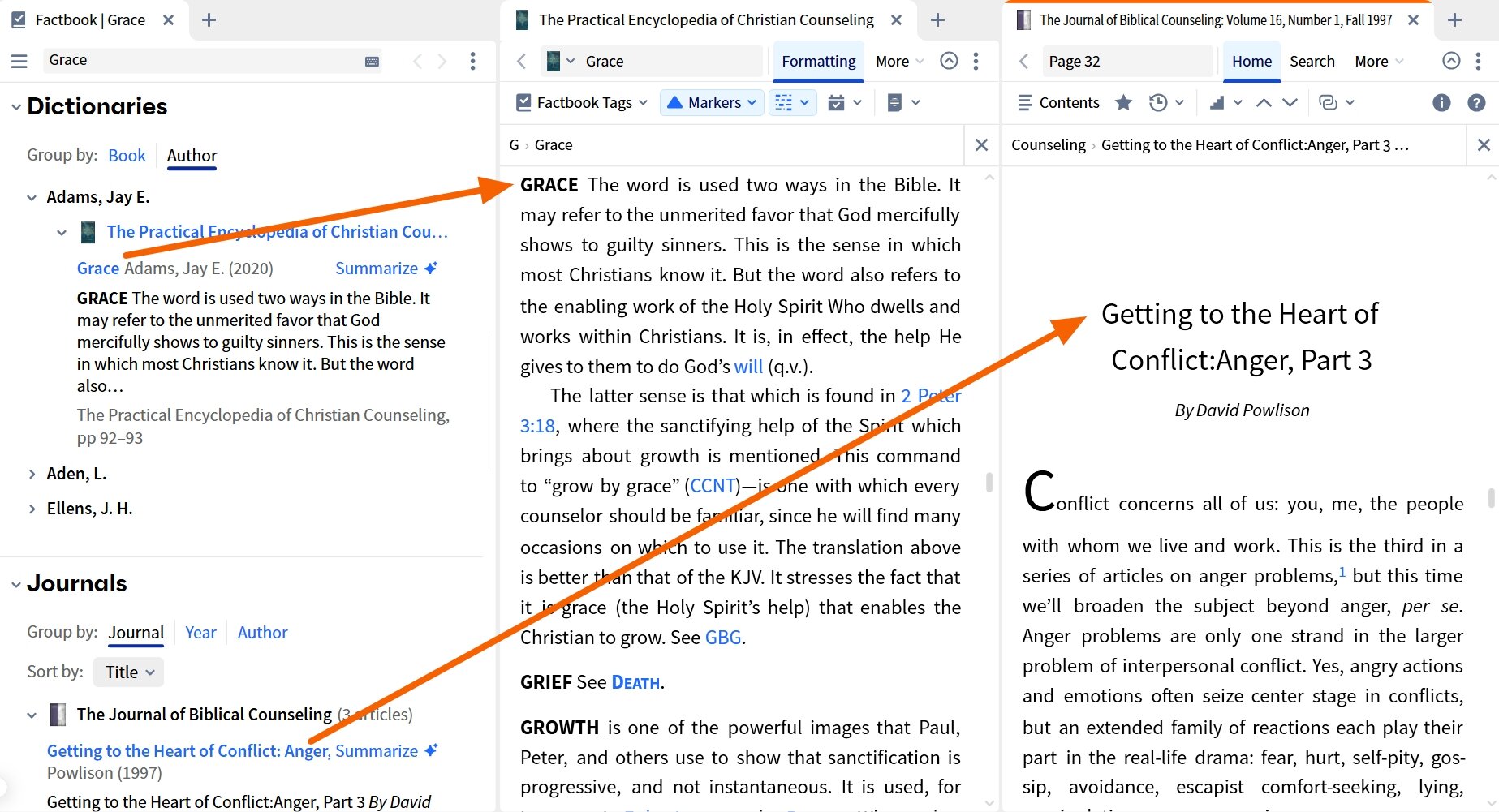The height and width of the screenshot is (812, 1499).
Task: Toggle Factbook Tags display
Action: pyautogui.click(x=578, y=102)
